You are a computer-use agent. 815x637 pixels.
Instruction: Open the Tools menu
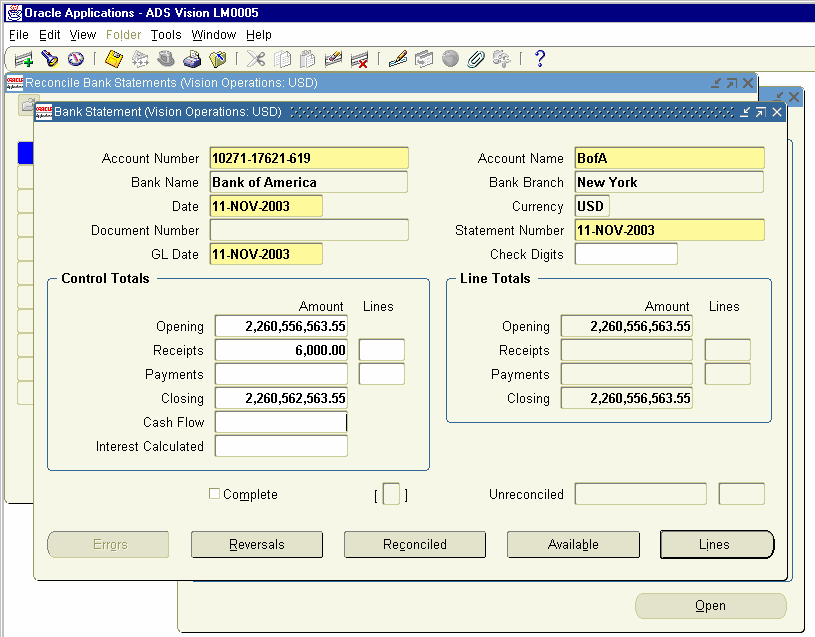pyautogui.click(x=166, y=35)
